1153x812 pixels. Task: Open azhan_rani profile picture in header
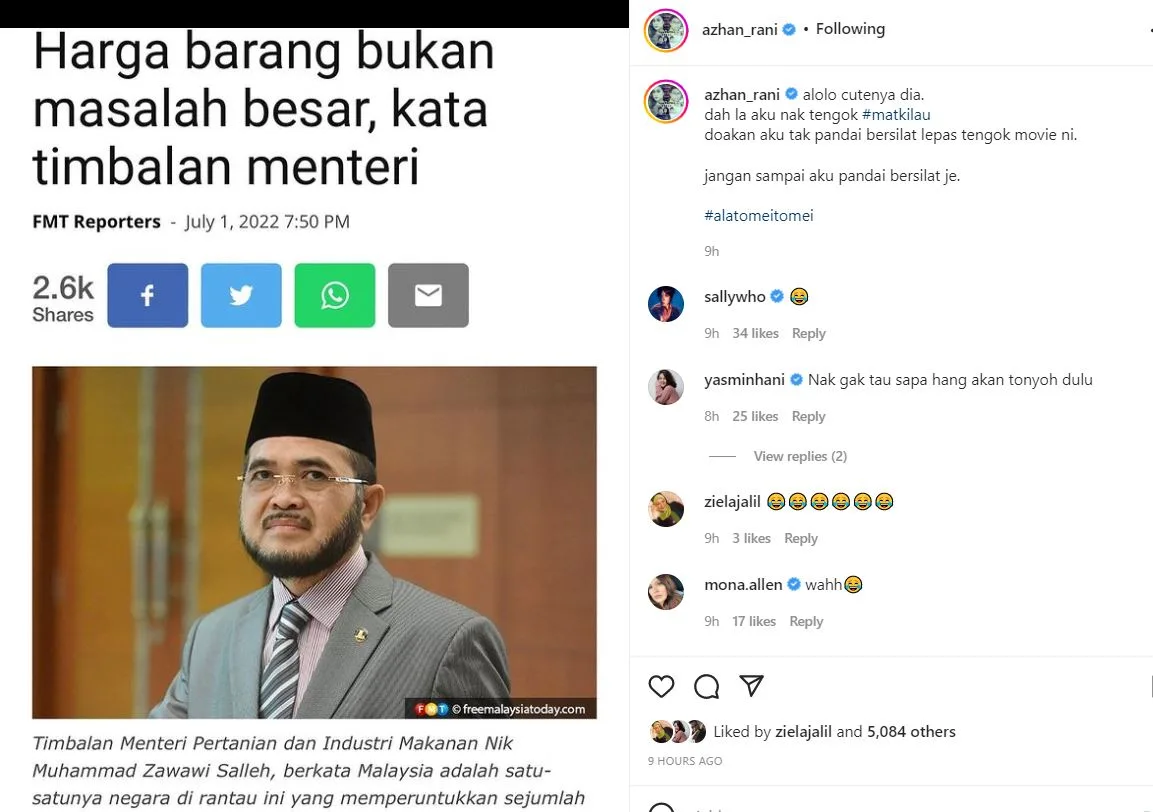point(665,31)
